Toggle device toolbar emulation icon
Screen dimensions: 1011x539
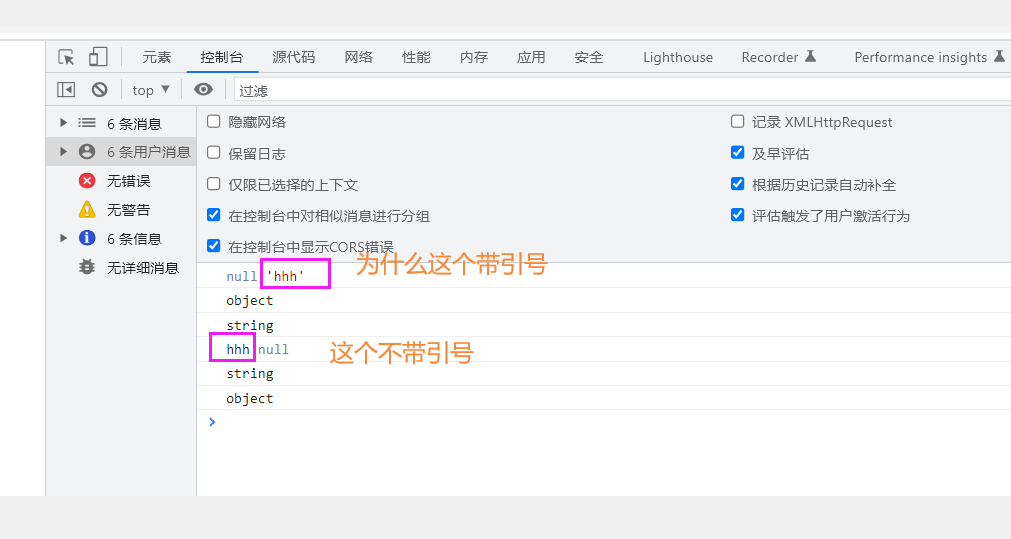pyautogui.click(x=98, y=57)
